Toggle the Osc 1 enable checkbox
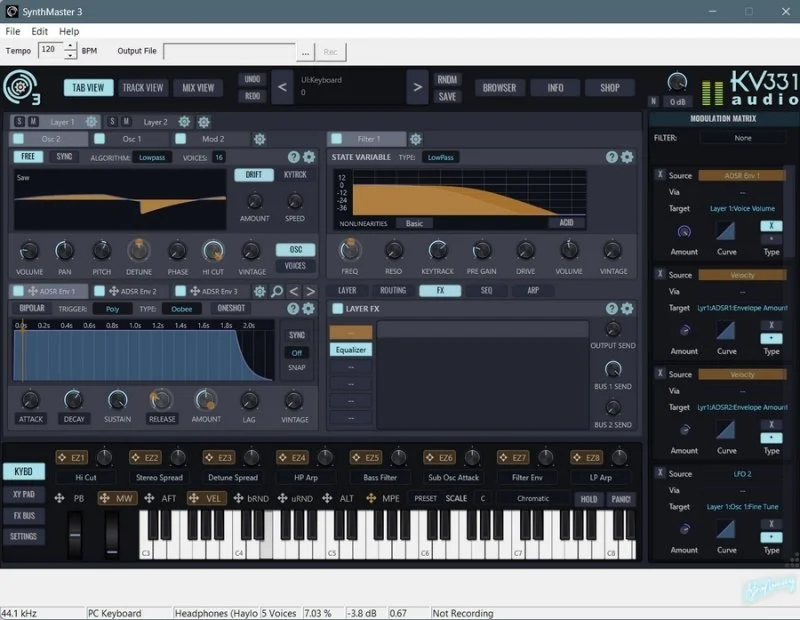 point(99,139)
